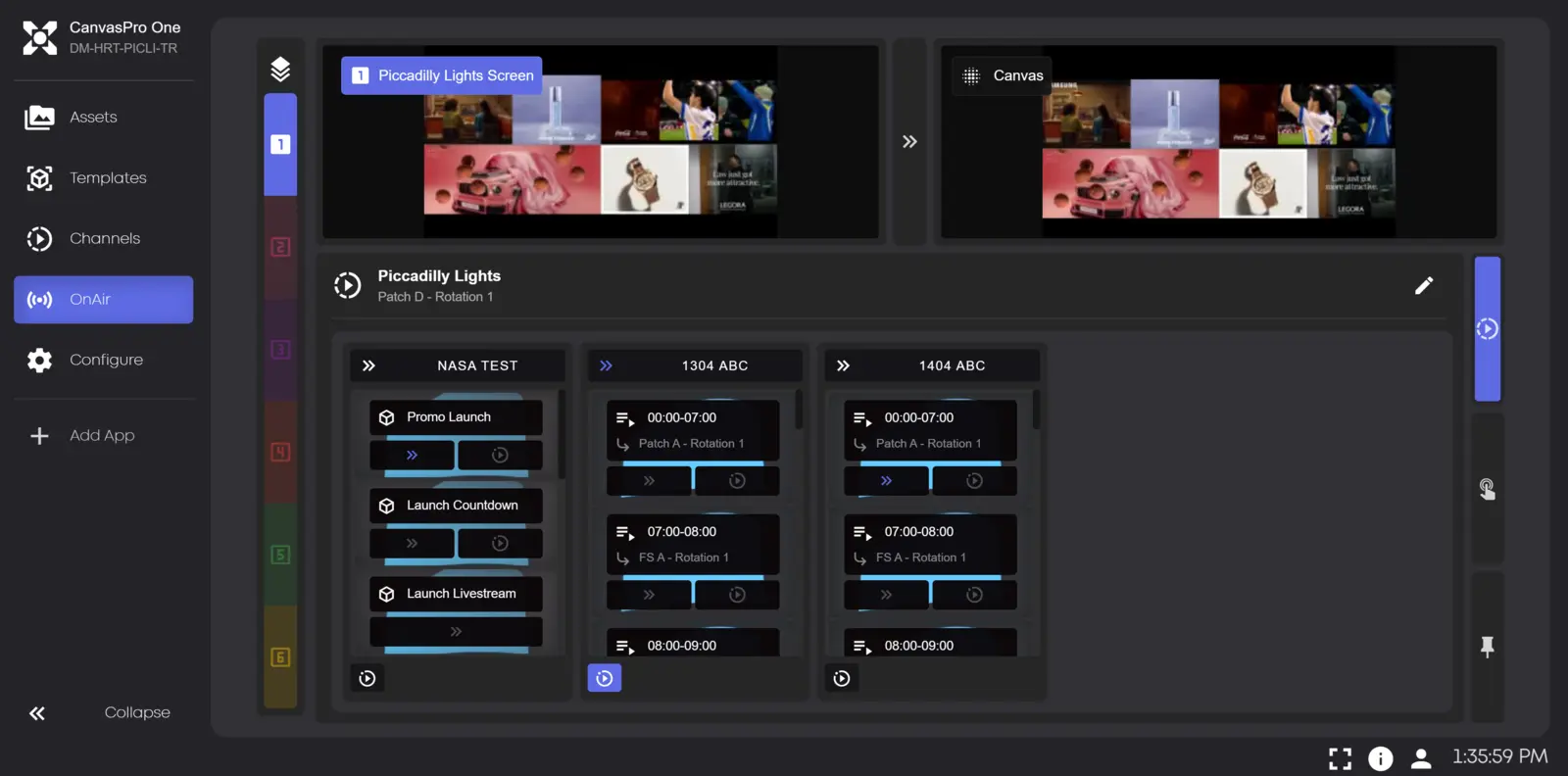Select the Launch Countdown item
The height and width of the screenshot is (776, 1568).
(x=456, y=506)
